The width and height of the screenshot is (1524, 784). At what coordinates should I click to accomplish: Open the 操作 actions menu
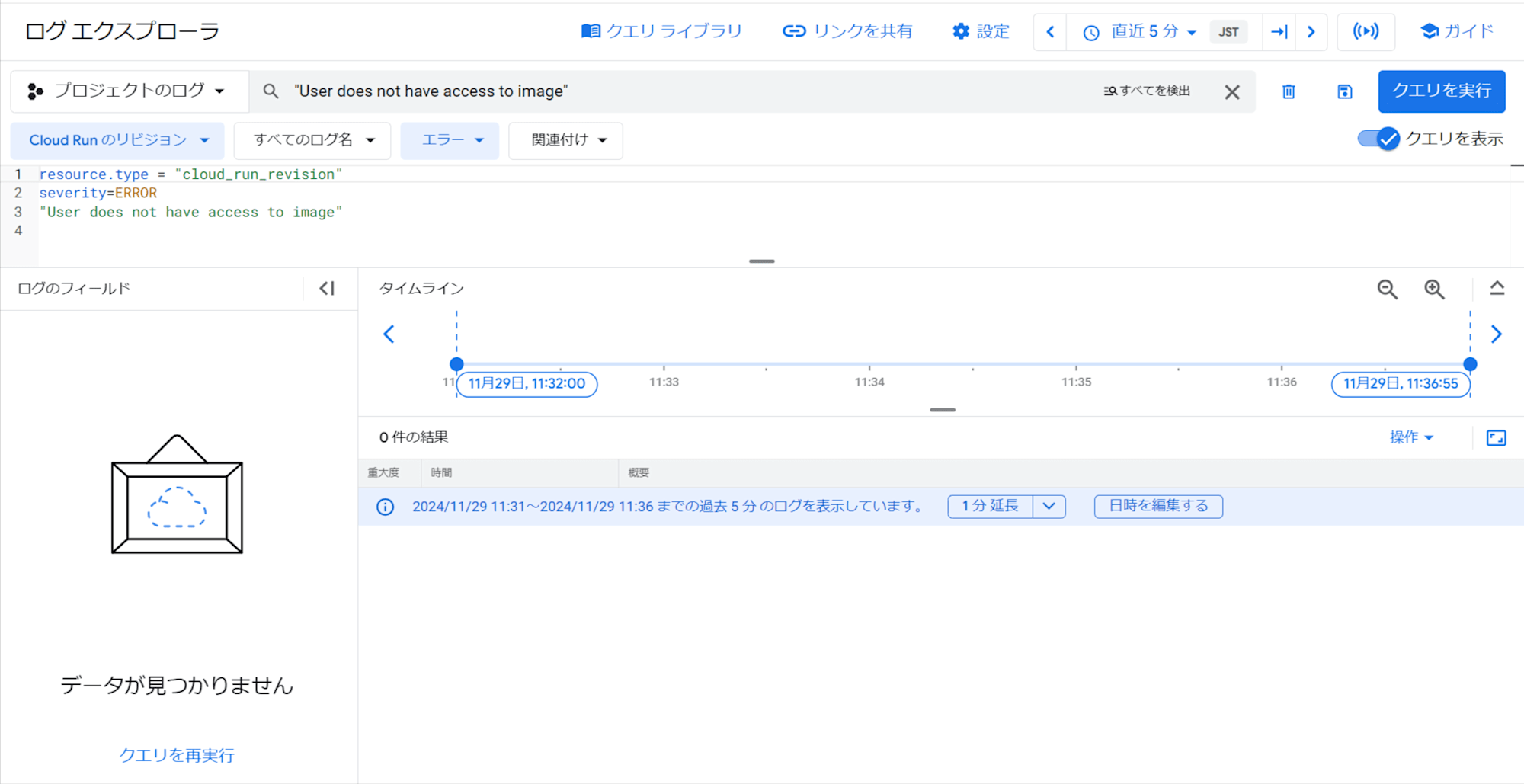[1411, 437]
